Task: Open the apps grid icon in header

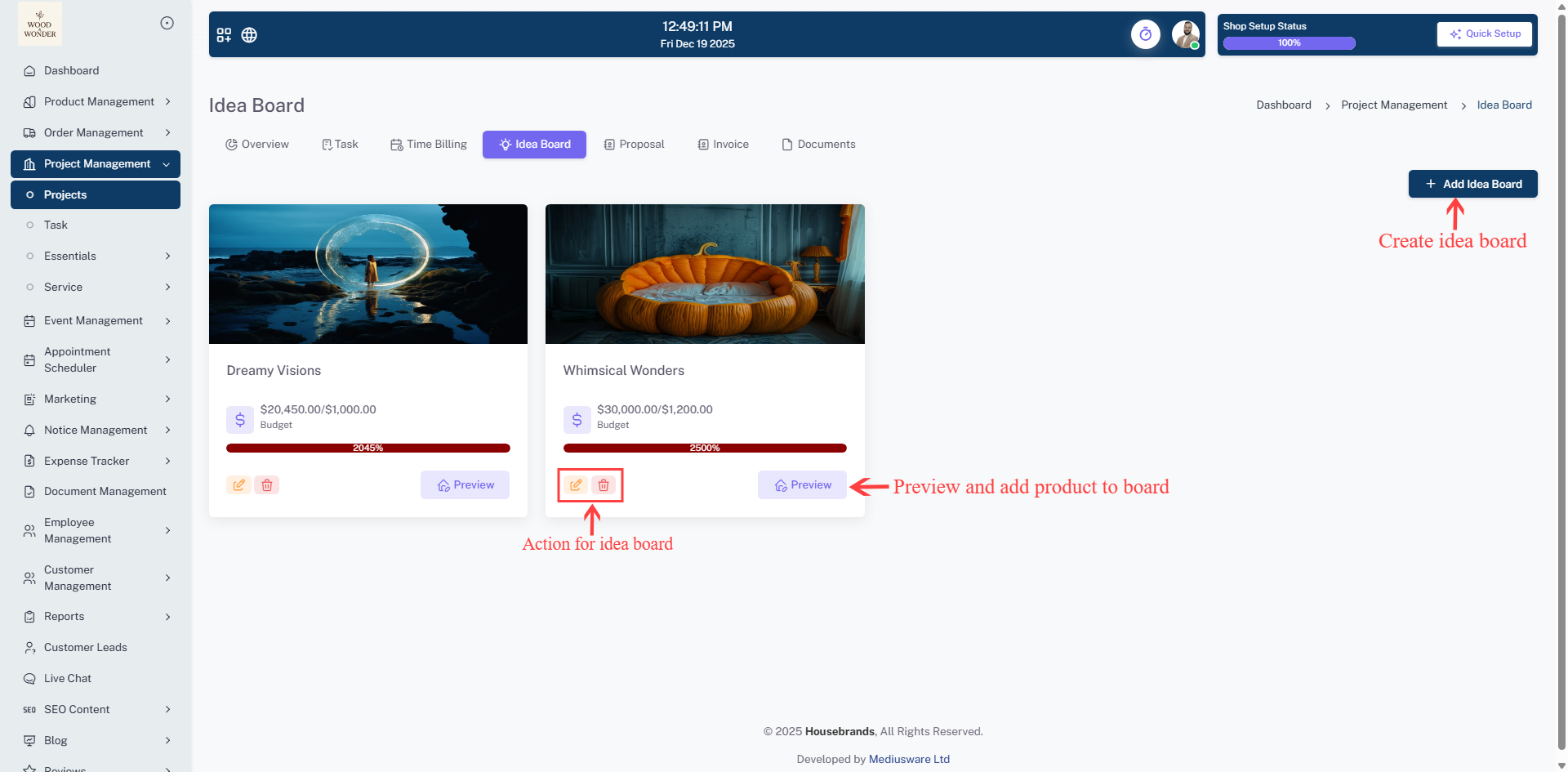Action: (224, 35)
